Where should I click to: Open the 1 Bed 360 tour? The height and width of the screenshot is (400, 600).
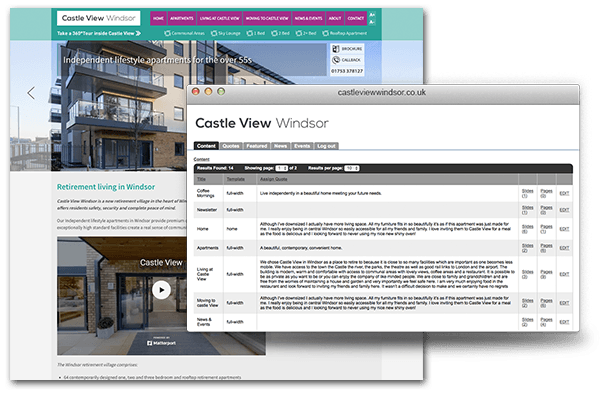(256, 33)
